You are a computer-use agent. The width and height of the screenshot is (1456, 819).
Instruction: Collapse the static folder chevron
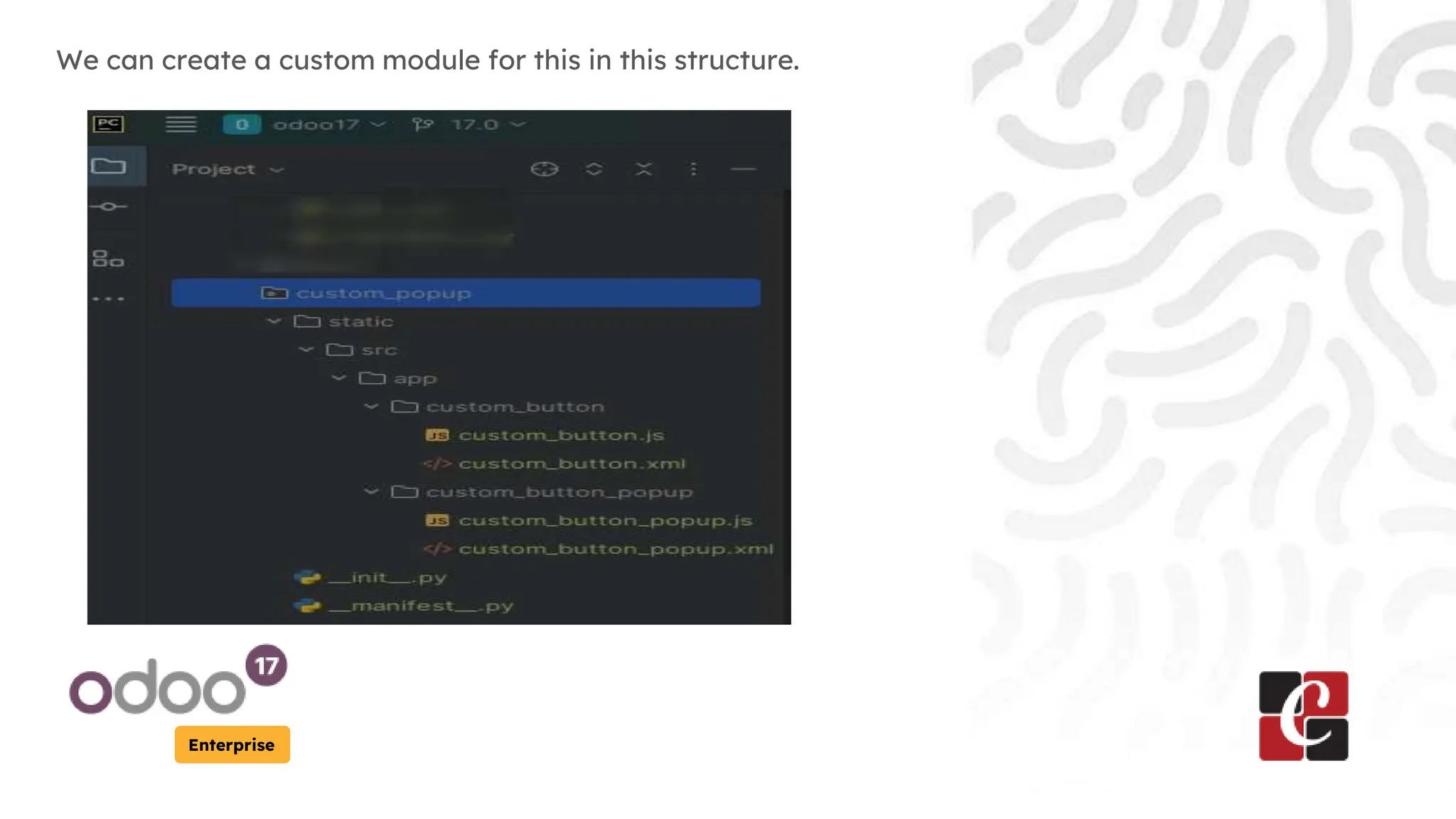pyautogui.click(x=274, y=321)
